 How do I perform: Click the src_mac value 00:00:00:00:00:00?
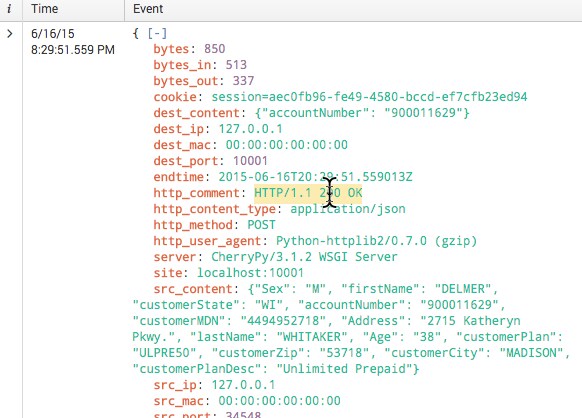click(x=279, y=401)
